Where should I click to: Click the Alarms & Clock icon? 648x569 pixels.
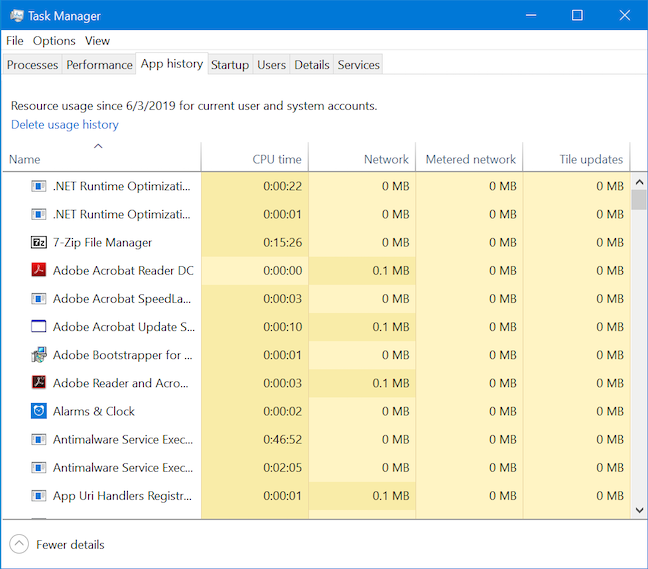click(x=38, y=411)
